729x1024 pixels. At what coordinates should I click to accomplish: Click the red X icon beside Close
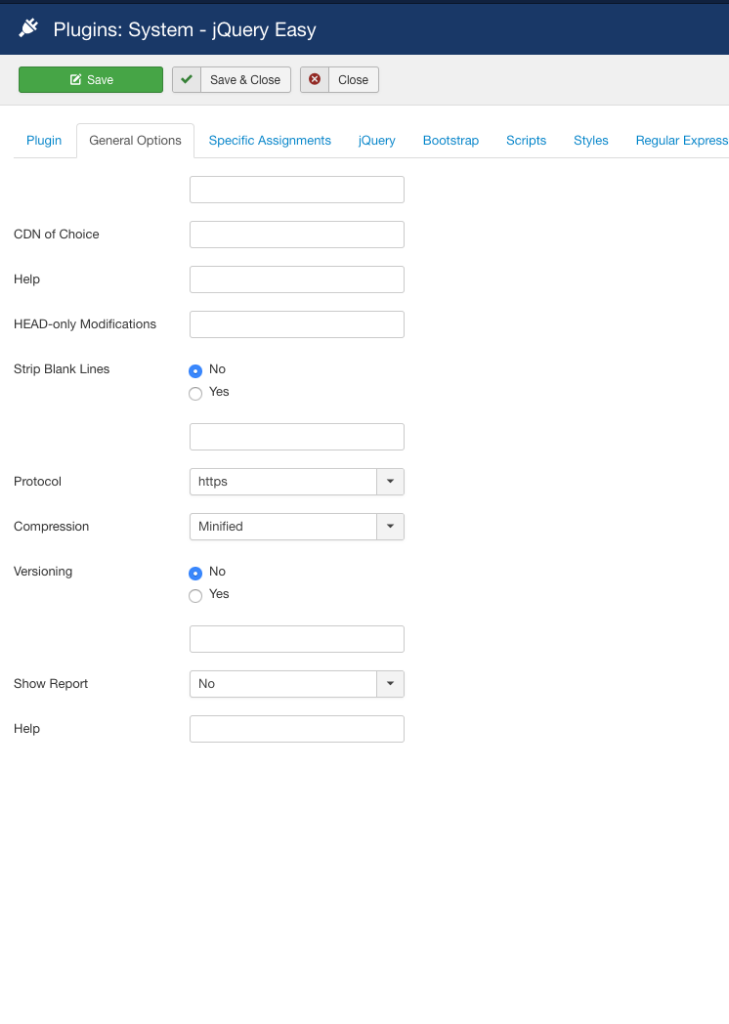tap(315, 80)
